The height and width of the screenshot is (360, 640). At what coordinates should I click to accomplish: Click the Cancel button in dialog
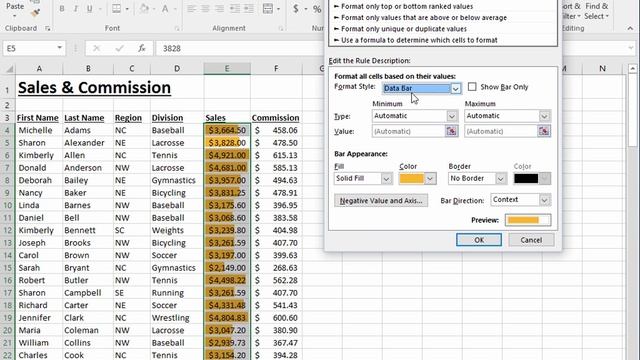point(531,240)
